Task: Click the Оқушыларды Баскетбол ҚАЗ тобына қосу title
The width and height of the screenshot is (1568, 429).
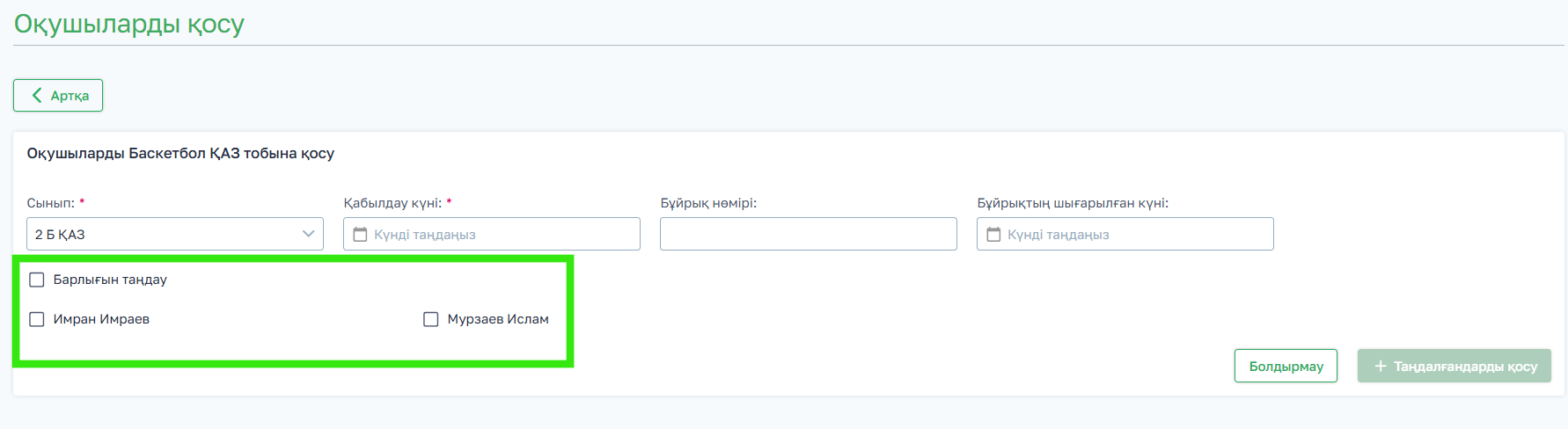Action: click(180, 153)
